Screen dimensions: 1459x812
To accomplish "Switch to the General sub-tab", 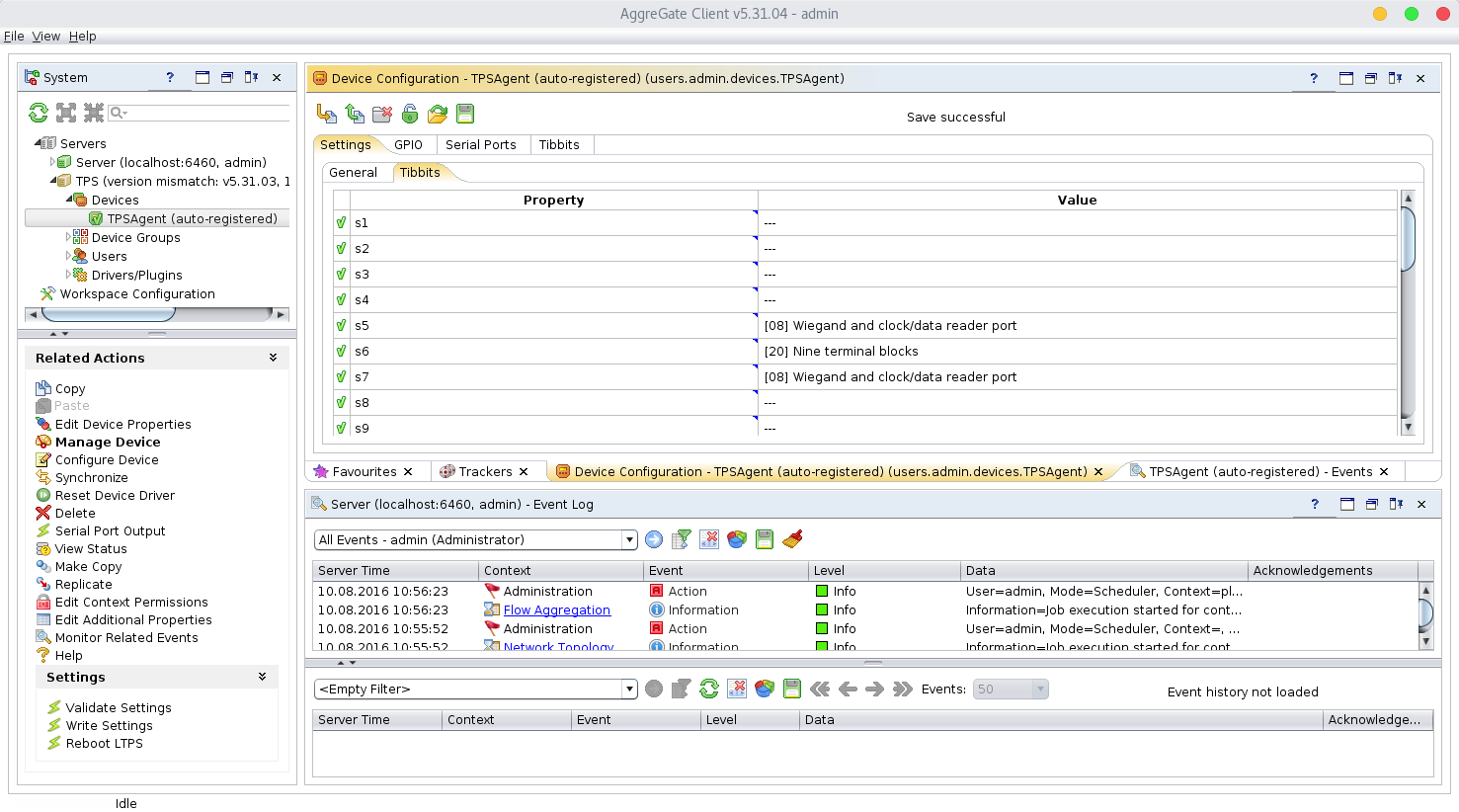I will click(353, 172).
